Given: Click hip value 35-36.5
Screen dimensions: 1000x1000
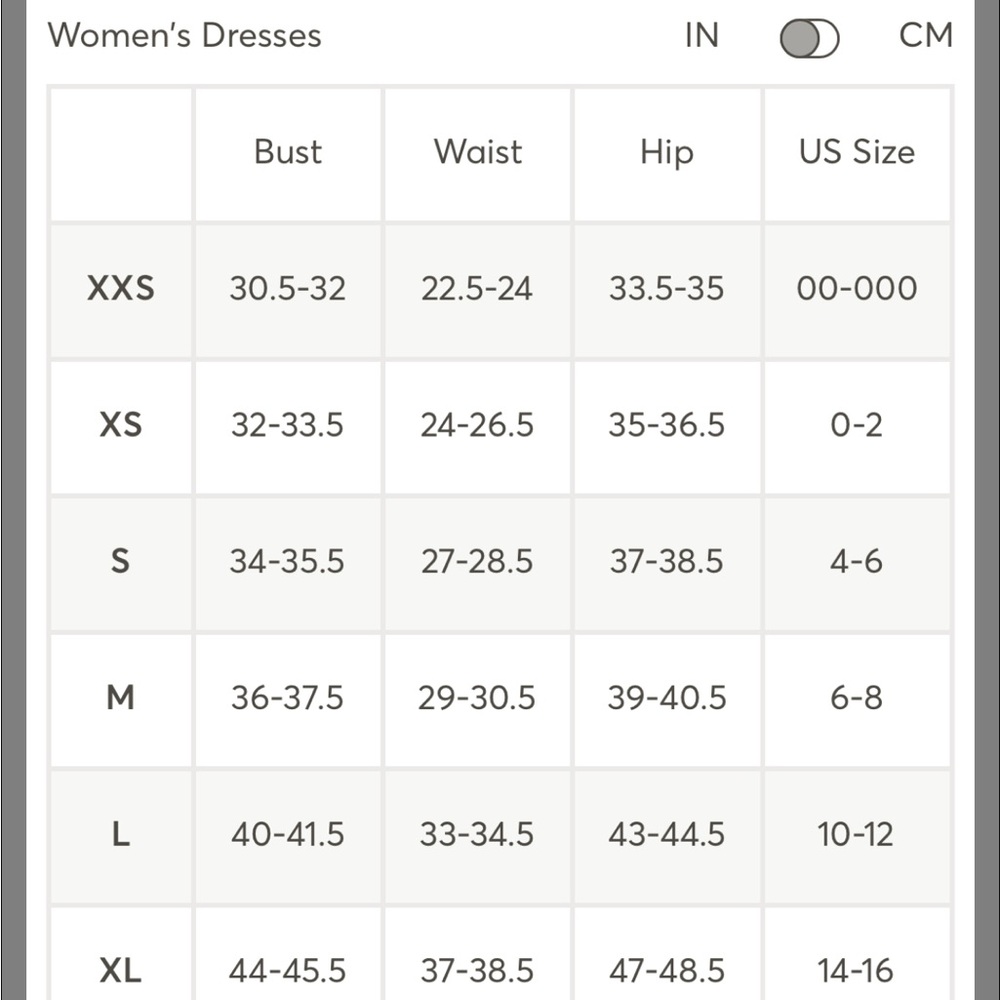Looking at the screenshot, I should coord(666,425).
